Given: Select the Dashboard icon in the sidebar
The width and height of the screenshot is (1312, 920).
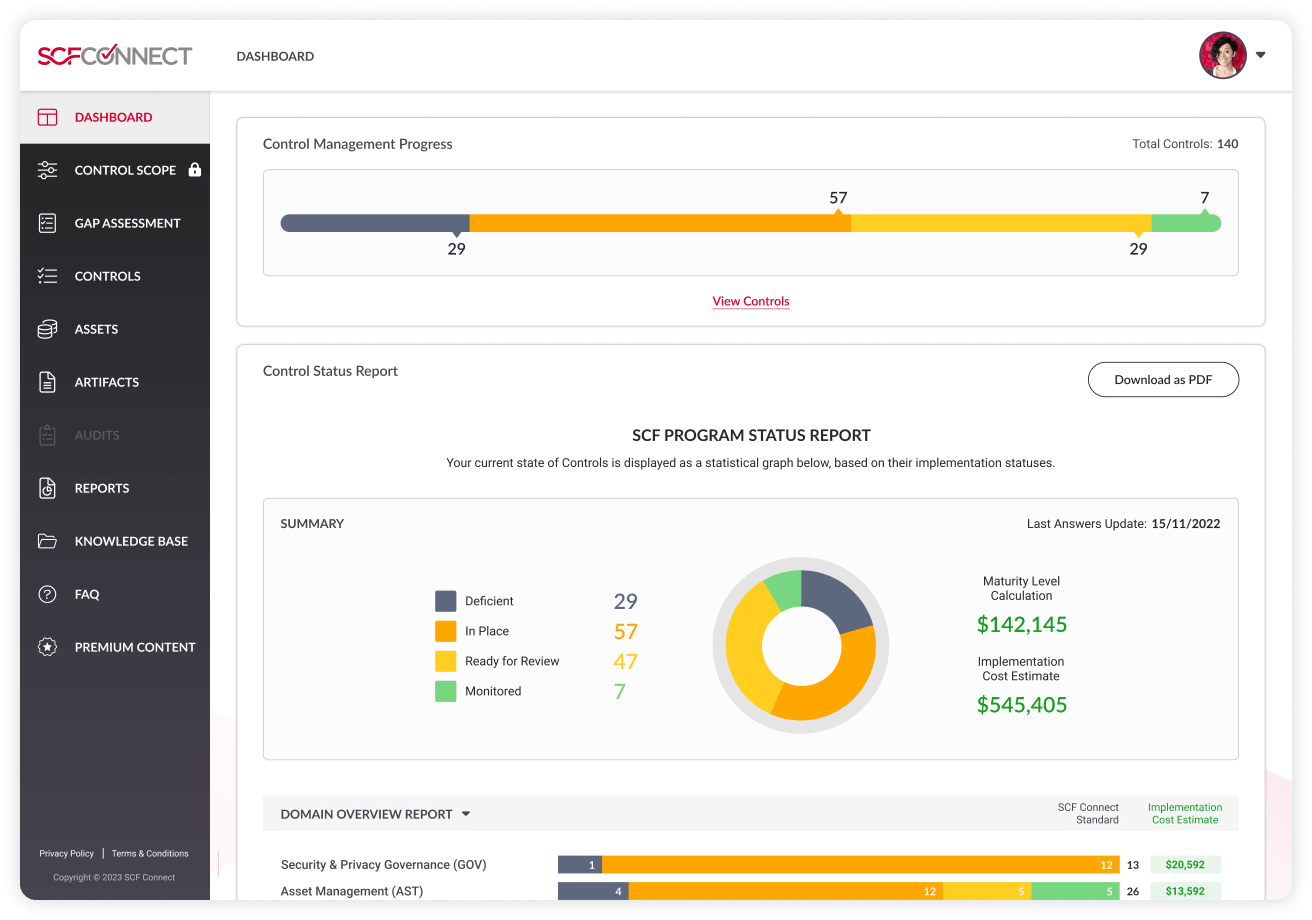Looking at the screenshot, I should coord(47,117).
